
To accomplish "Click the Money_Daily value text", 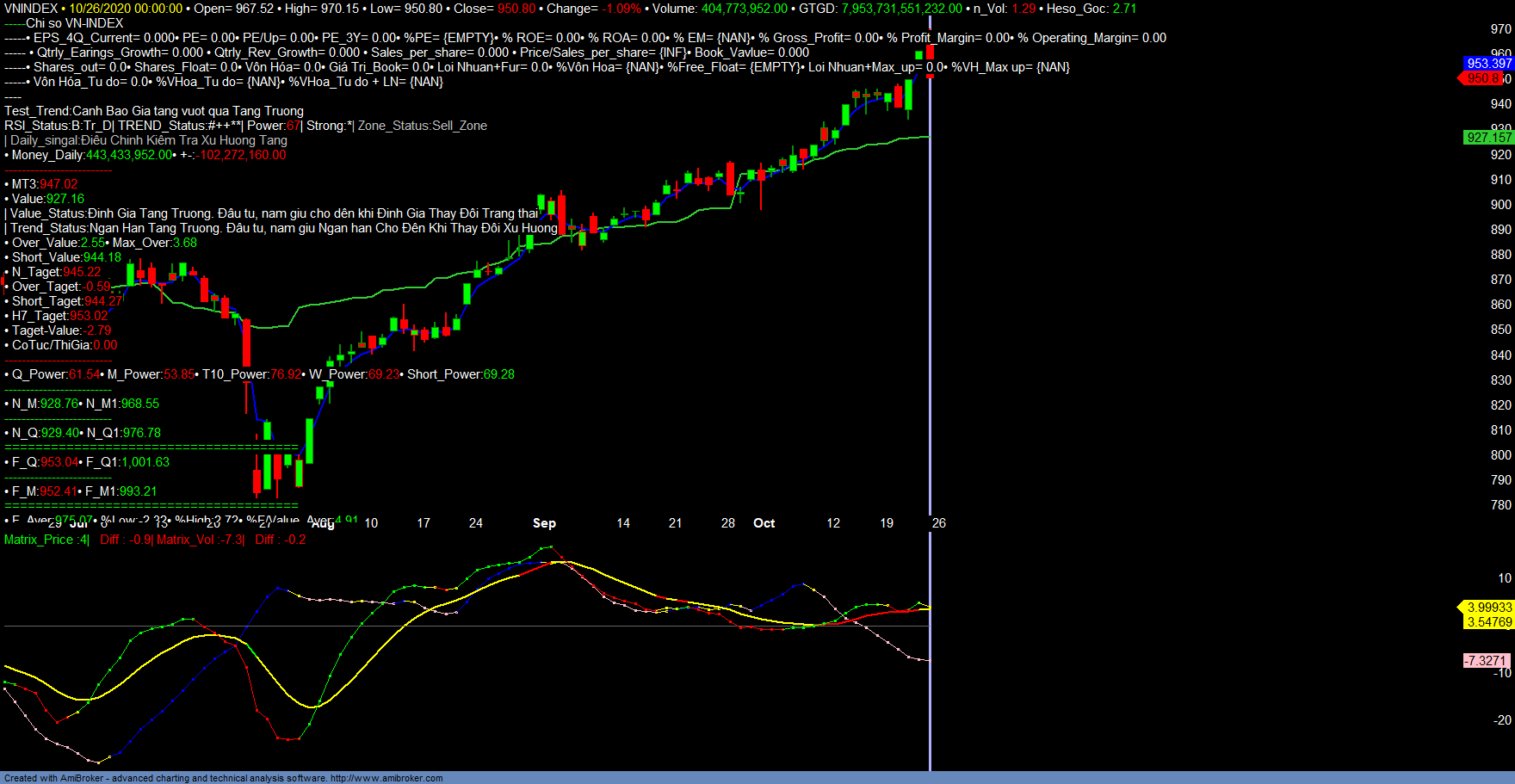I will click(x=93, y=155).
